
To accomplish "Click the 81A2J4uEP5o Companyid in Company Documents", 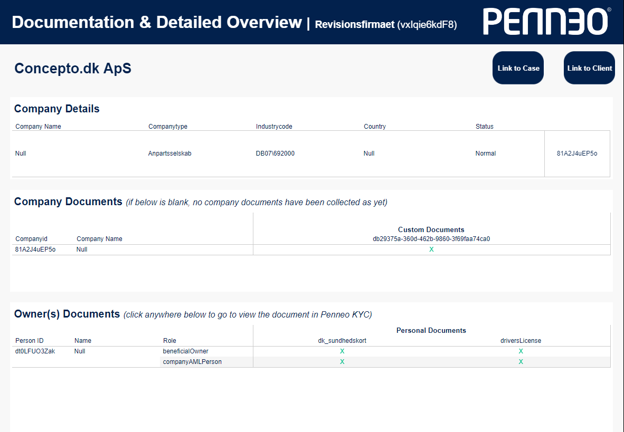I will point(35,249).
